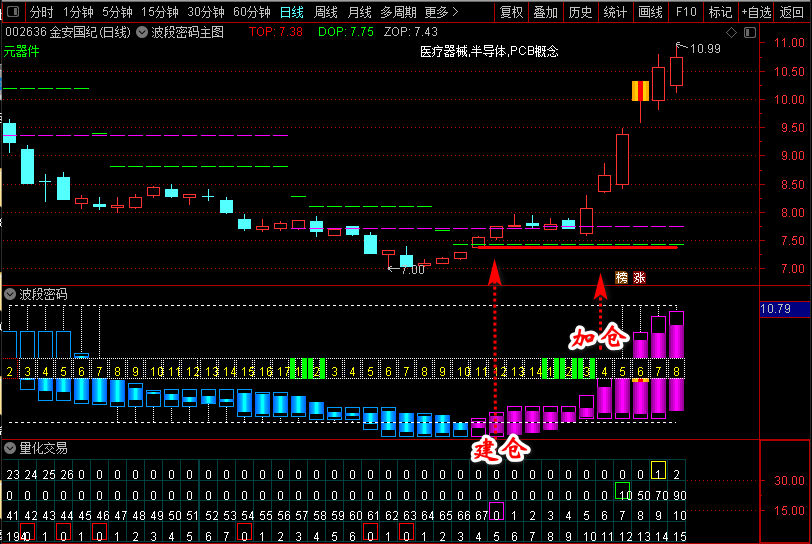Open the 统计 statistics button
This screenshot has width=812, height=544.
(615, 12)
